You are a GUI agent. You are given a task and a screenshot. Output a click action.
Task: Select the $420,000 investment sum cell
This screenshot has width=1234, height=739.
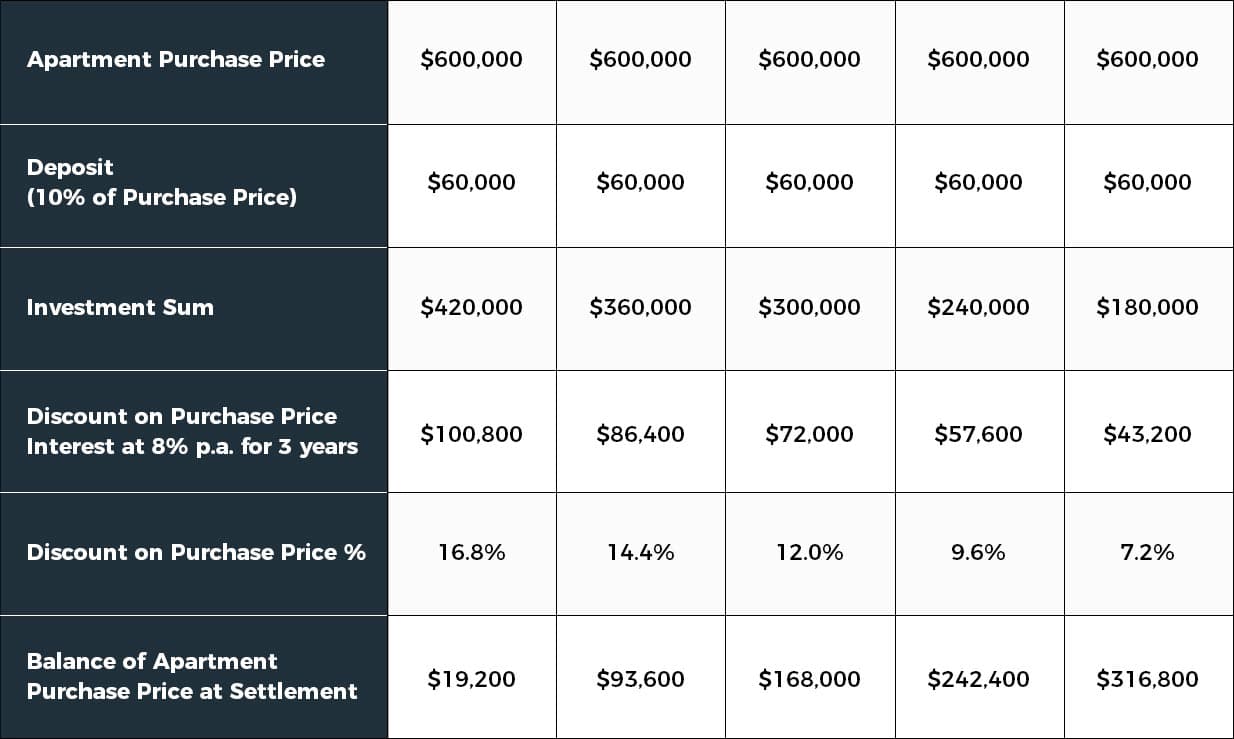point(472,309)
